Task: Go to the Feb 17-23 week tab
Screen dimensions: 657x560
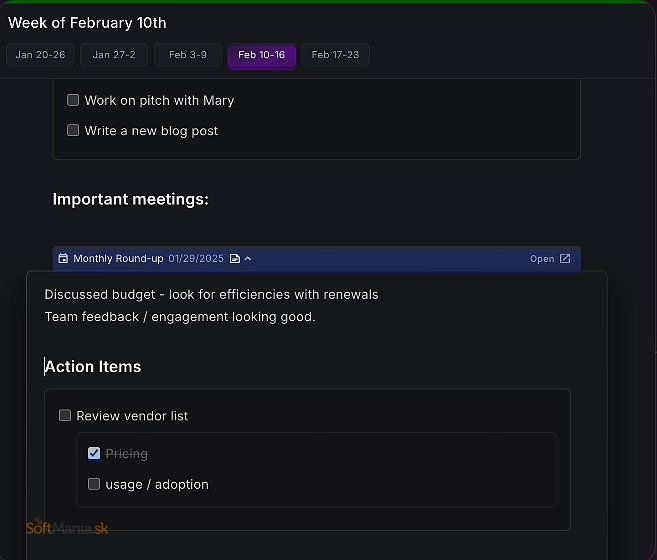Action: (335, 55)
